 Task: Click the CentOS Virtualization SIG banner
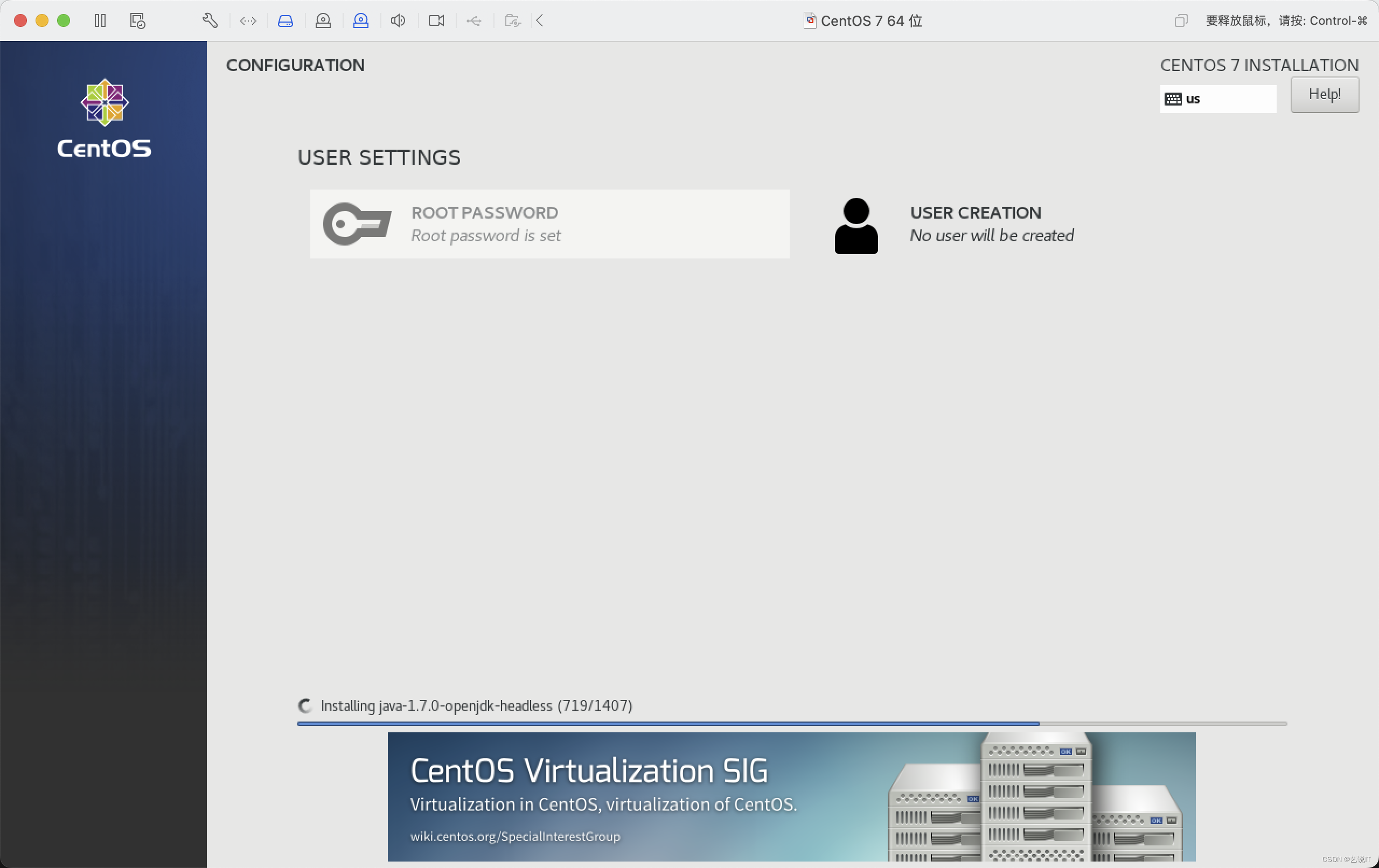pos(791,796)
